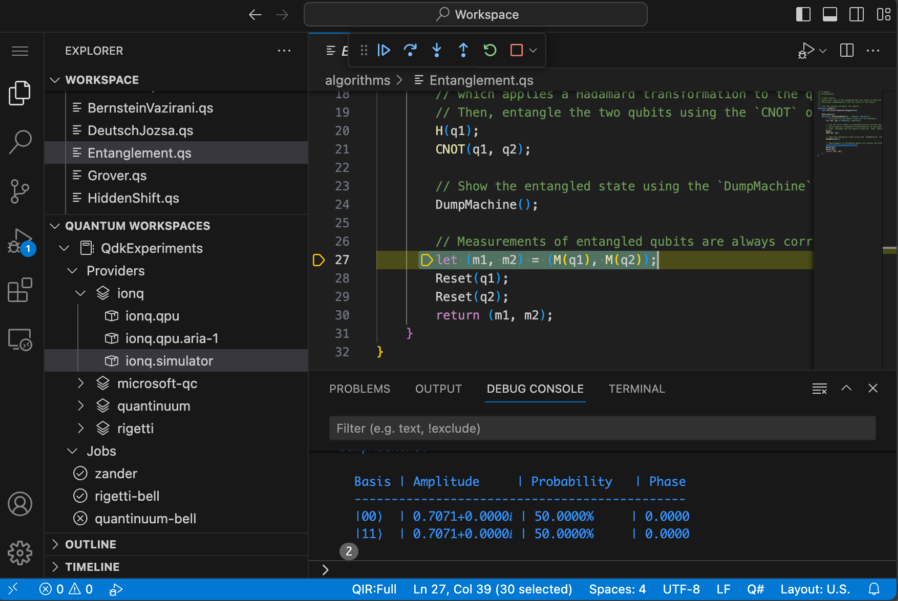The height and width of the screenshot is (601, 898).
Task: Collapse the Providers tree node
Action: point(72,270)
